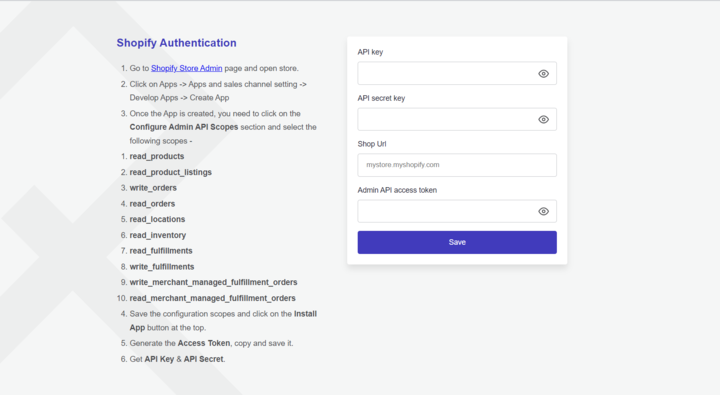Click the Shopify Authentication heading
720x395 pixels.
click(176, 43)
